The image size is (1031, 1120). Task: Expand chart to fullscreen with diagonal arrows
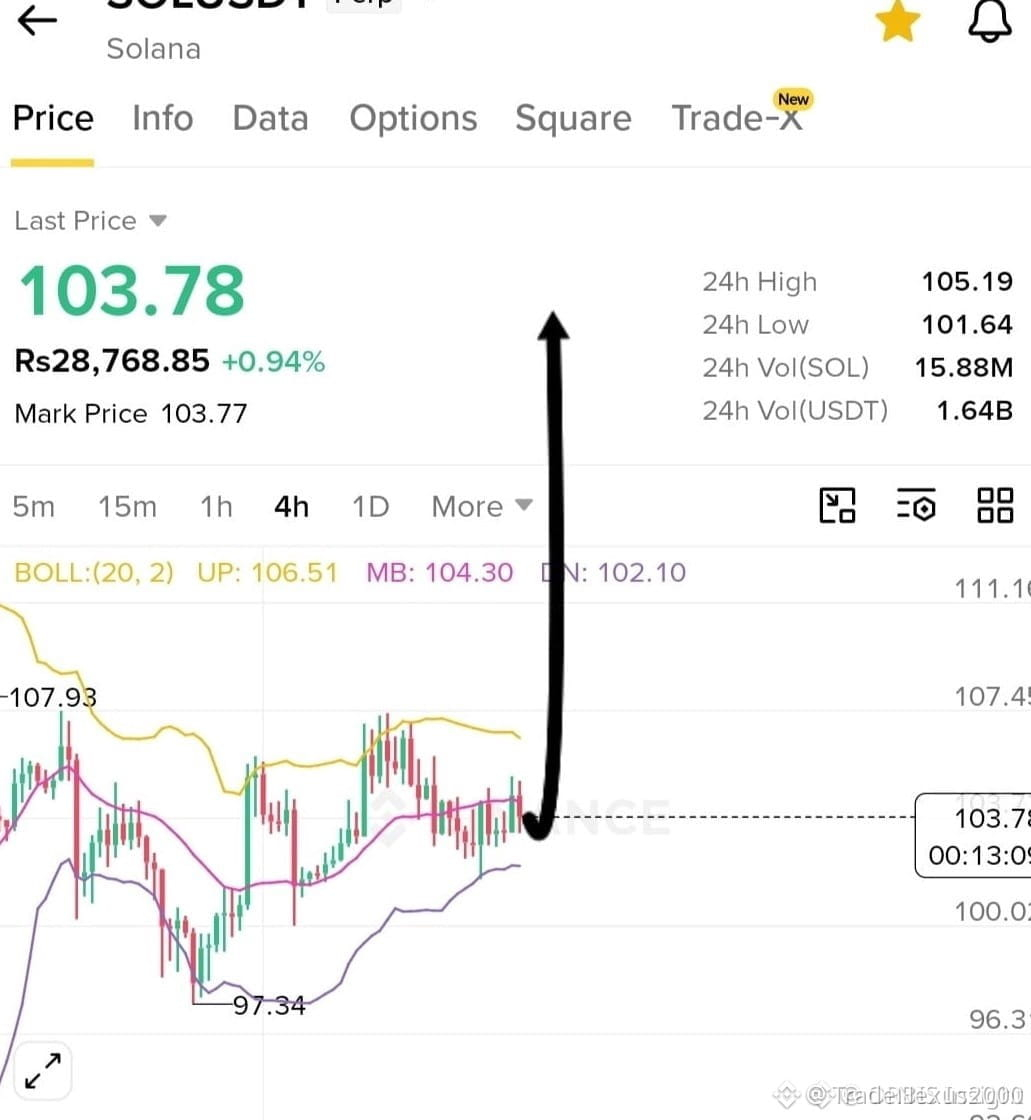click(x=43, y=1070)
